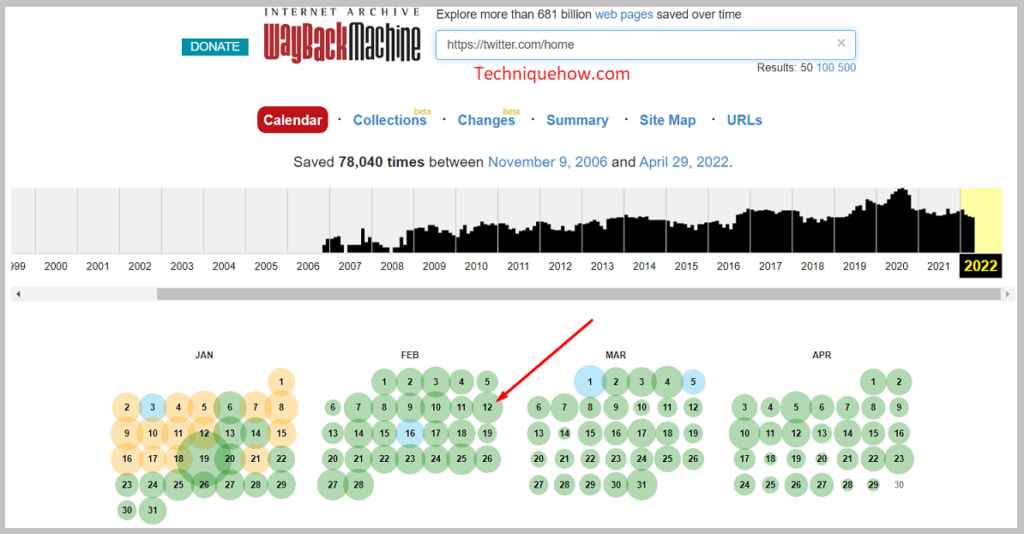Switch to the Summary tab
The image size is (1024, 534).
pyautogui.click(x=577, y=120)
